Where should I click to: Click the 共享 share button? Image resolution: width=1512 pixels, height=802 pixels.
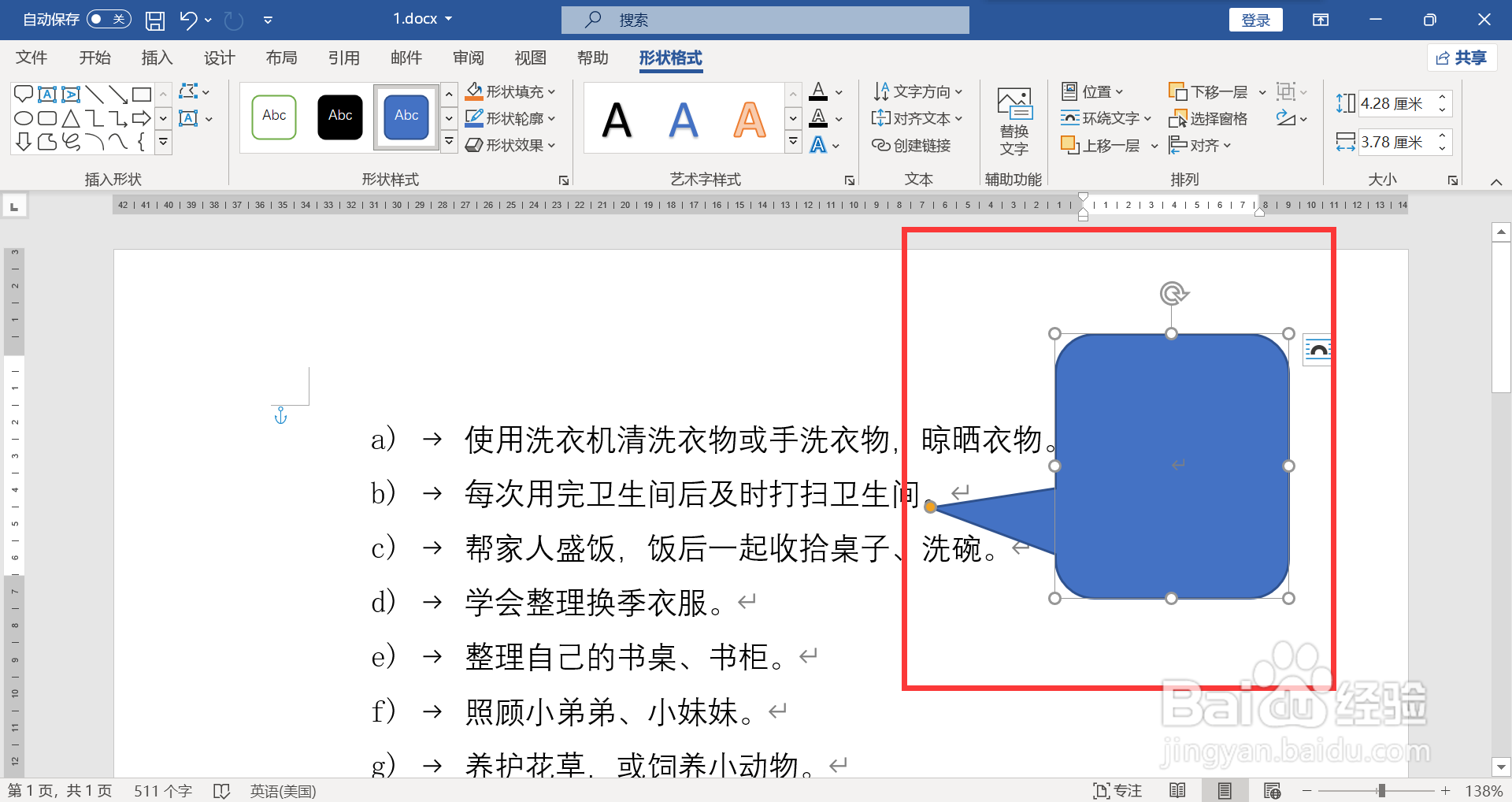pos(1462,58)
